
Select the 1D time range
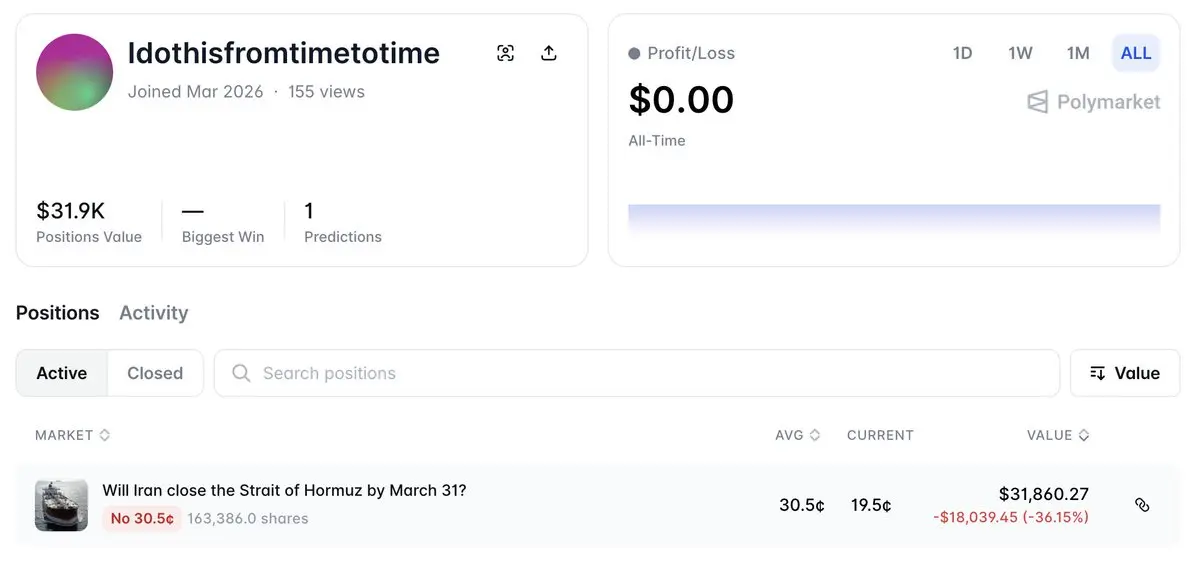point(962,54)
